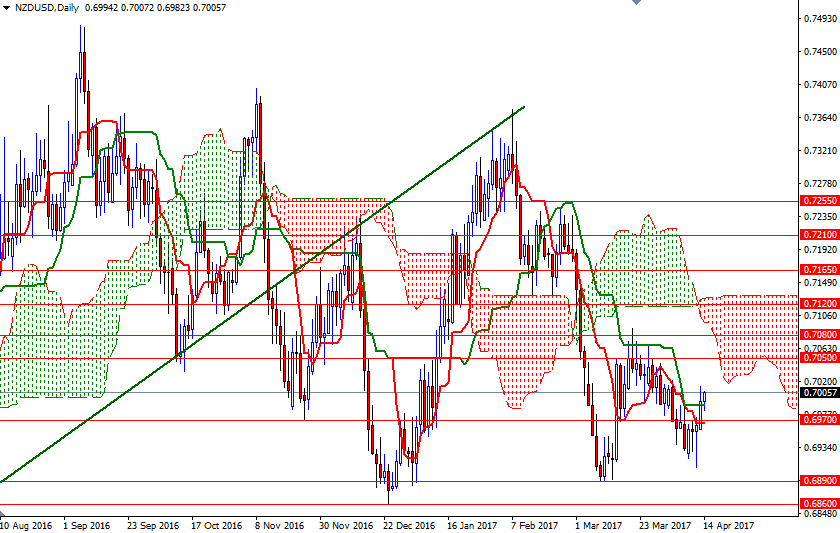This screenshot has width=840, height=533.
Task: Click the 7 Feb 2017 date label
Action: (x=535, y=526)
